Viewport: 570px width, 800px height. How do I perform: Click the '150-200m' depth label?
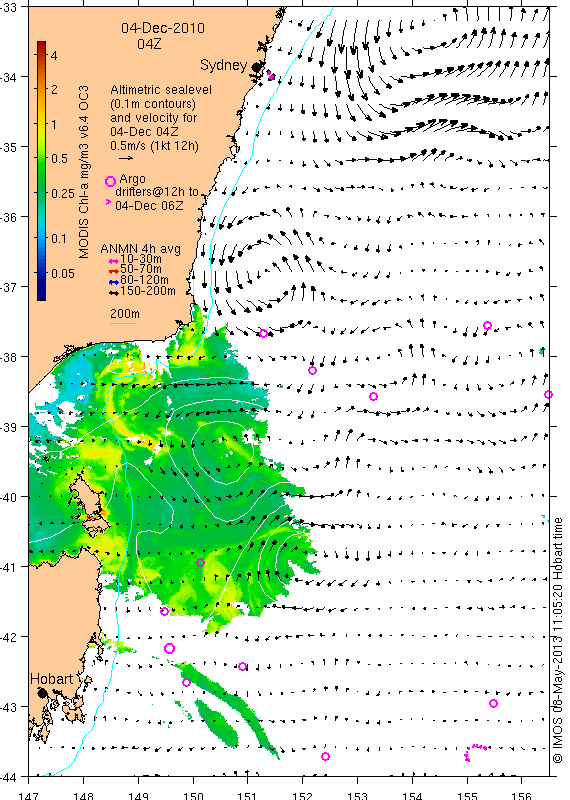click(x=148, y=291)
